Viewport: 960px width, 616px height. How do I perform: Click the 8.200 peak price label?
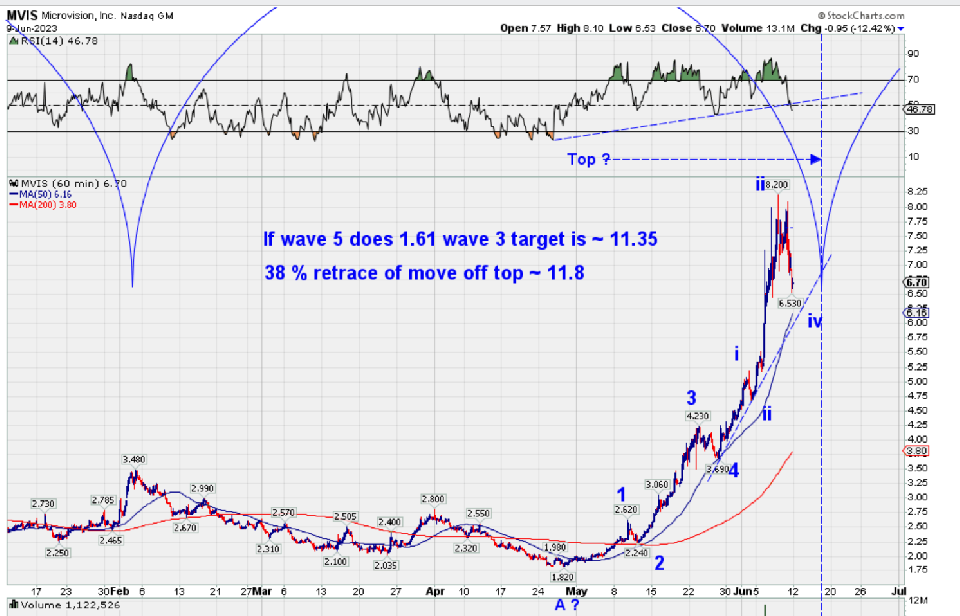tap(780, 186)
